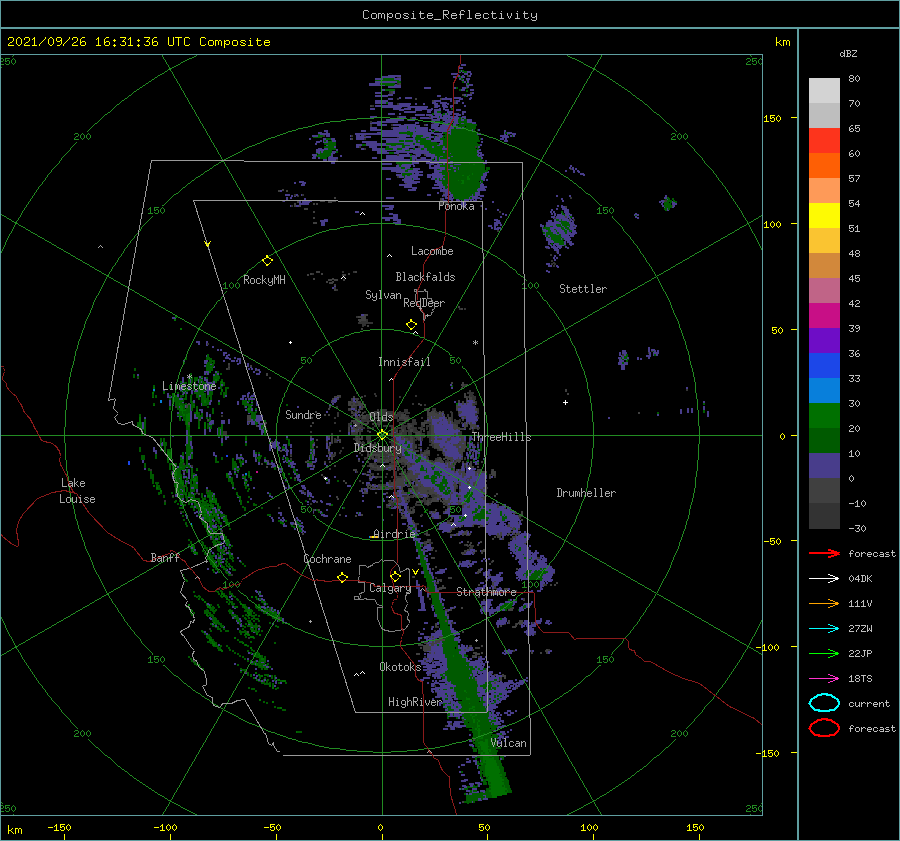Click the Lacombe town label

tap(432, 251)
